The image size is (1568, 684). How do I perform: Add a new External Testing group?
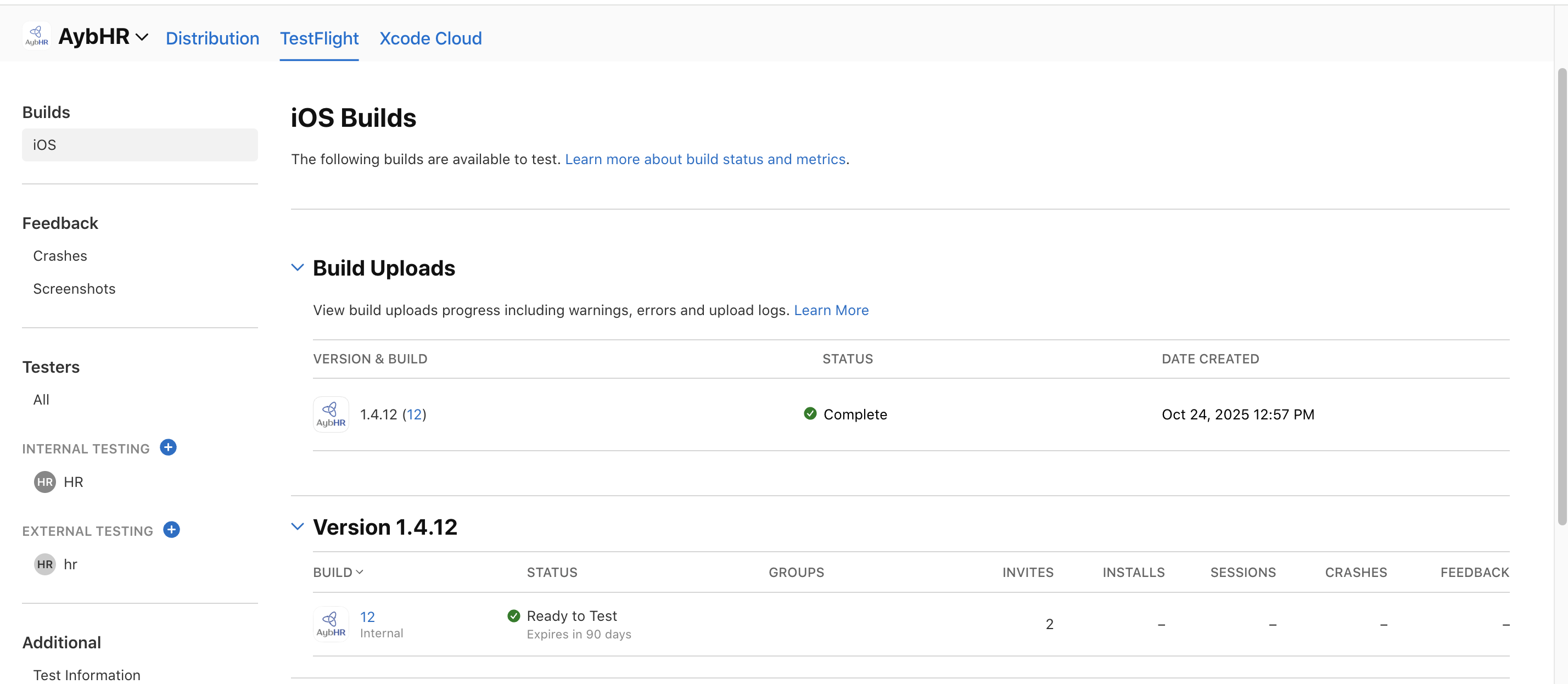tap(171, 529)
